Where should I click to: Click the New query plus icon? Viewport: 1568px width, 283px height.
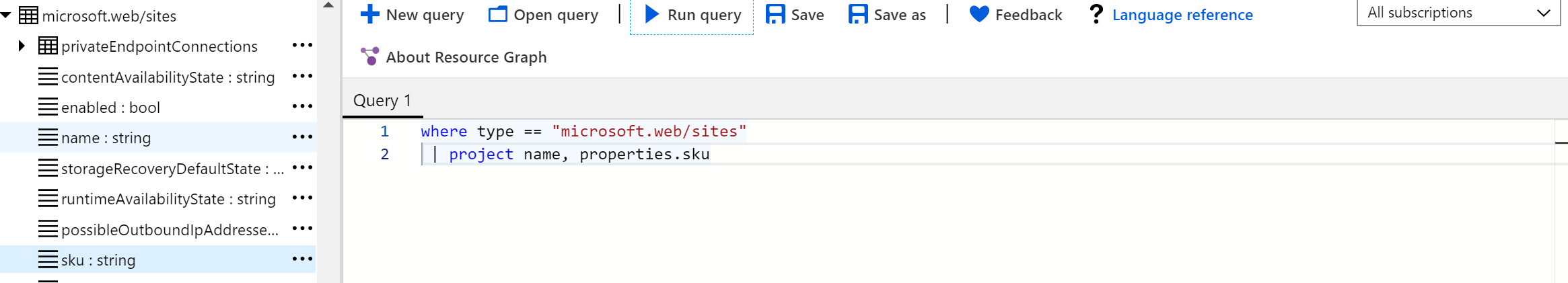370,14
